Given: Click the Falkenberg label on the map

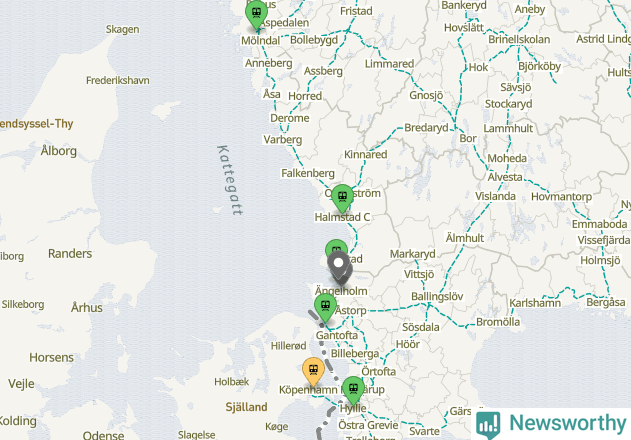Looking at the screenshot, I should coord(308,174).
